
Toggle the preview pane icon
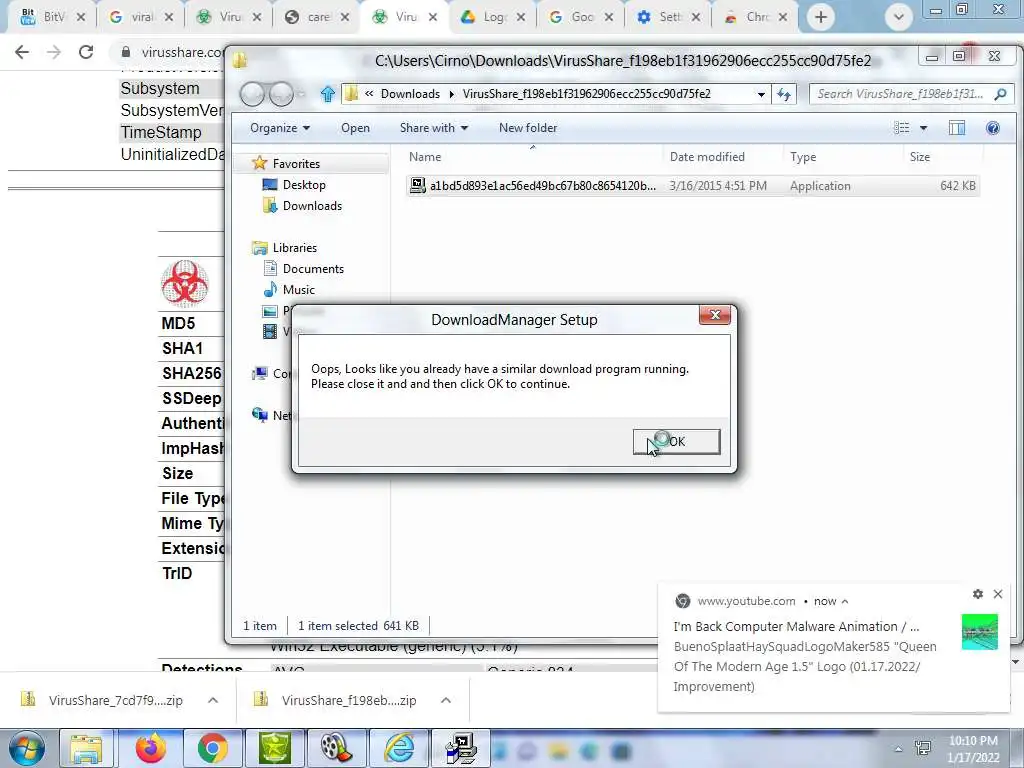click(x=957, y=128)
